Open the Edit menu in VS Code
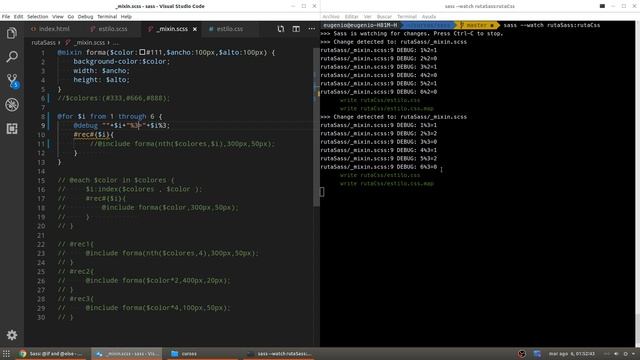 (x=18, y=17)
